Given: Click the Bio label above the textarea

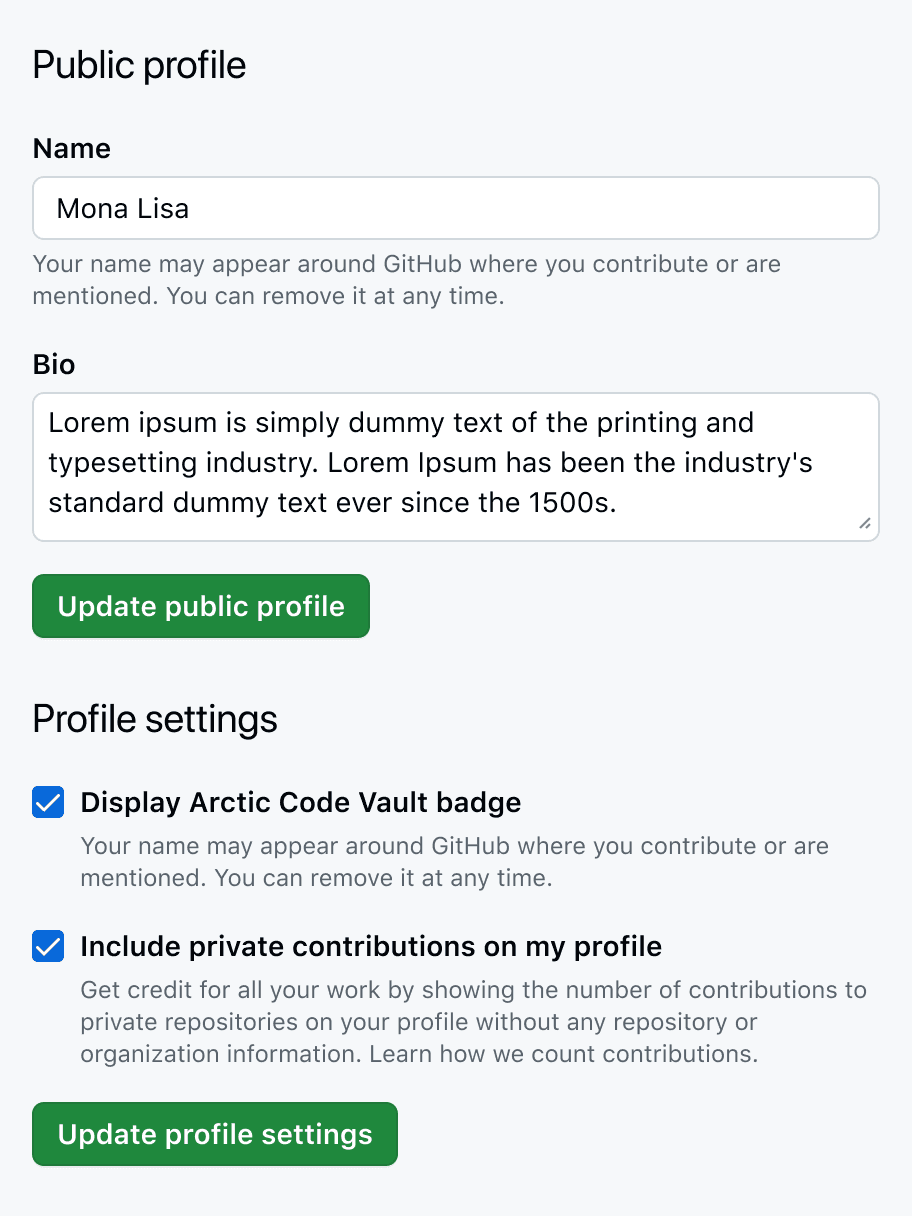Looking at the screenshot, I should 55,364.
